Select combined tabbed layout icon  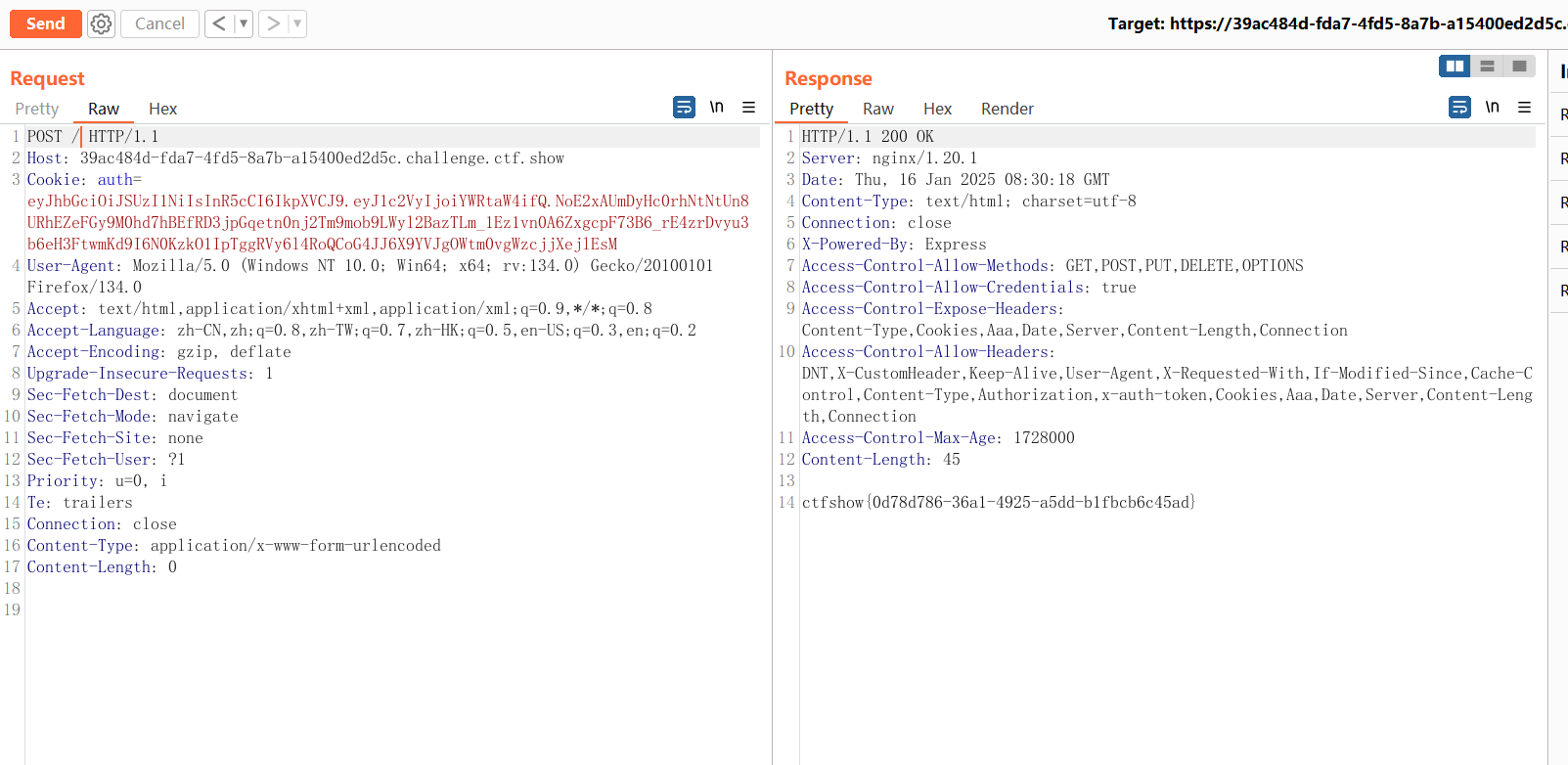(x=1519, y=66)
